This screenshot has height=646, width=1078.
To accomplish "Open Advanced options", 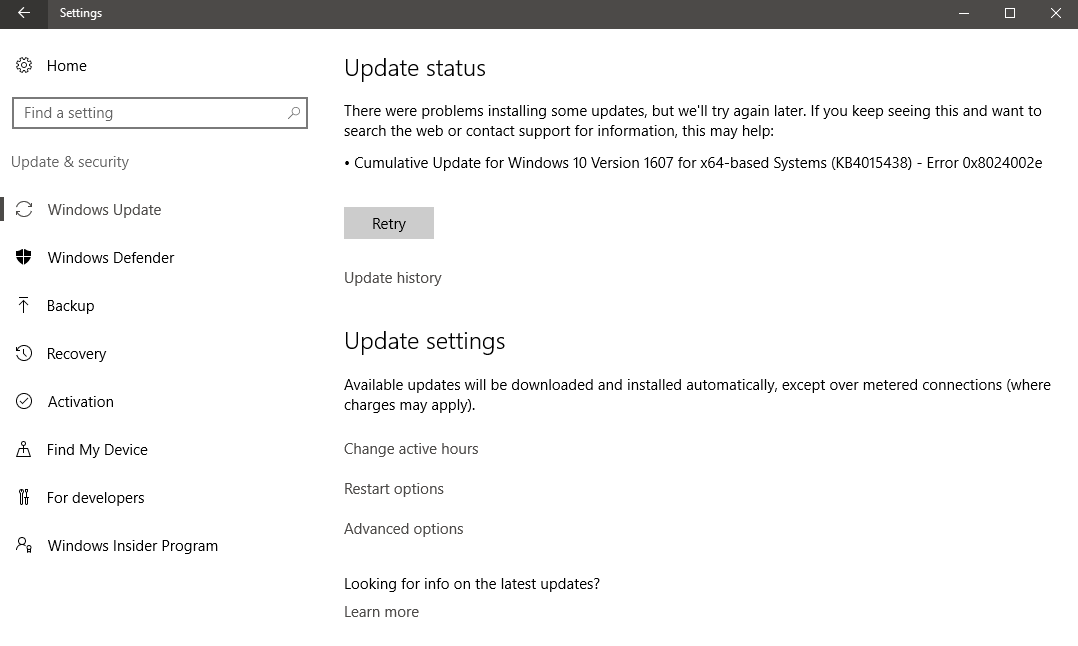I will pyautogui.click(x=404, y=528).
